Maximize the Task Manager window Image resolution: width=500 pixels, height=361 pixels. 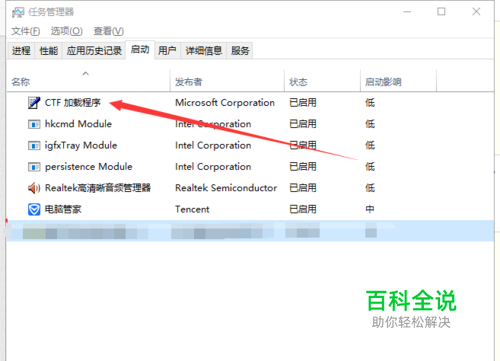click(441, 12)
